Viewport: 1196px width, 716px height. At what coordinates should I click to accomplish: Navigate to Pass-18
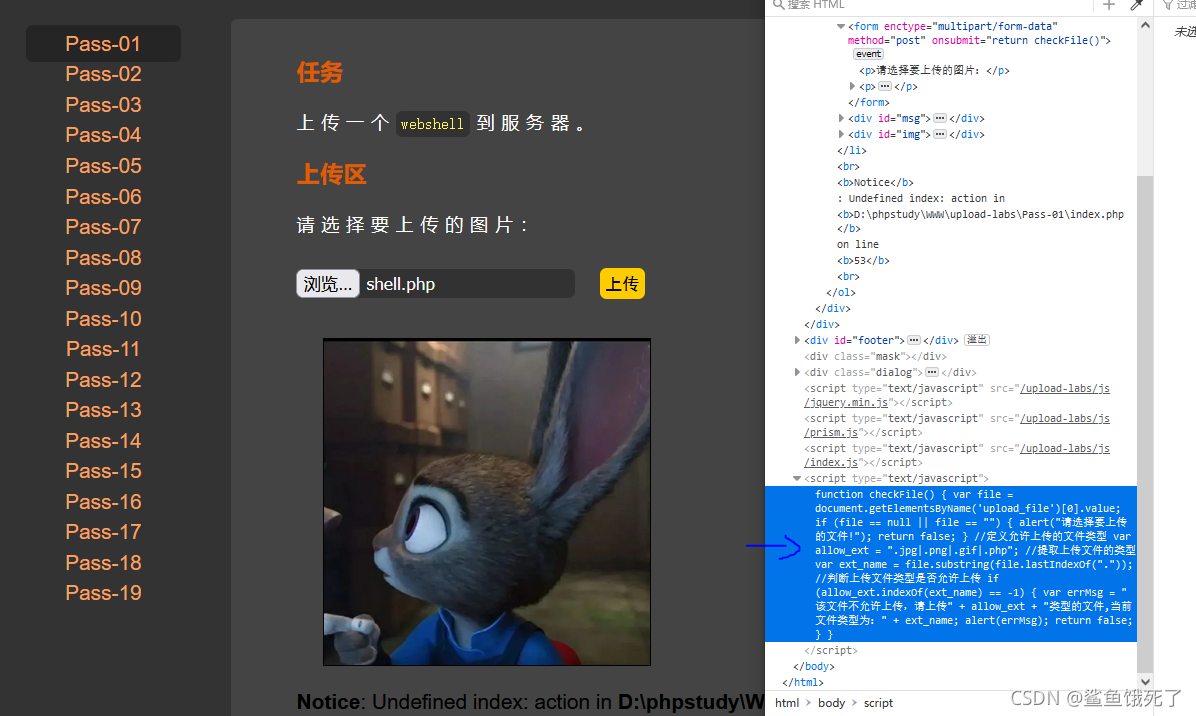click(x=103, y=563)
